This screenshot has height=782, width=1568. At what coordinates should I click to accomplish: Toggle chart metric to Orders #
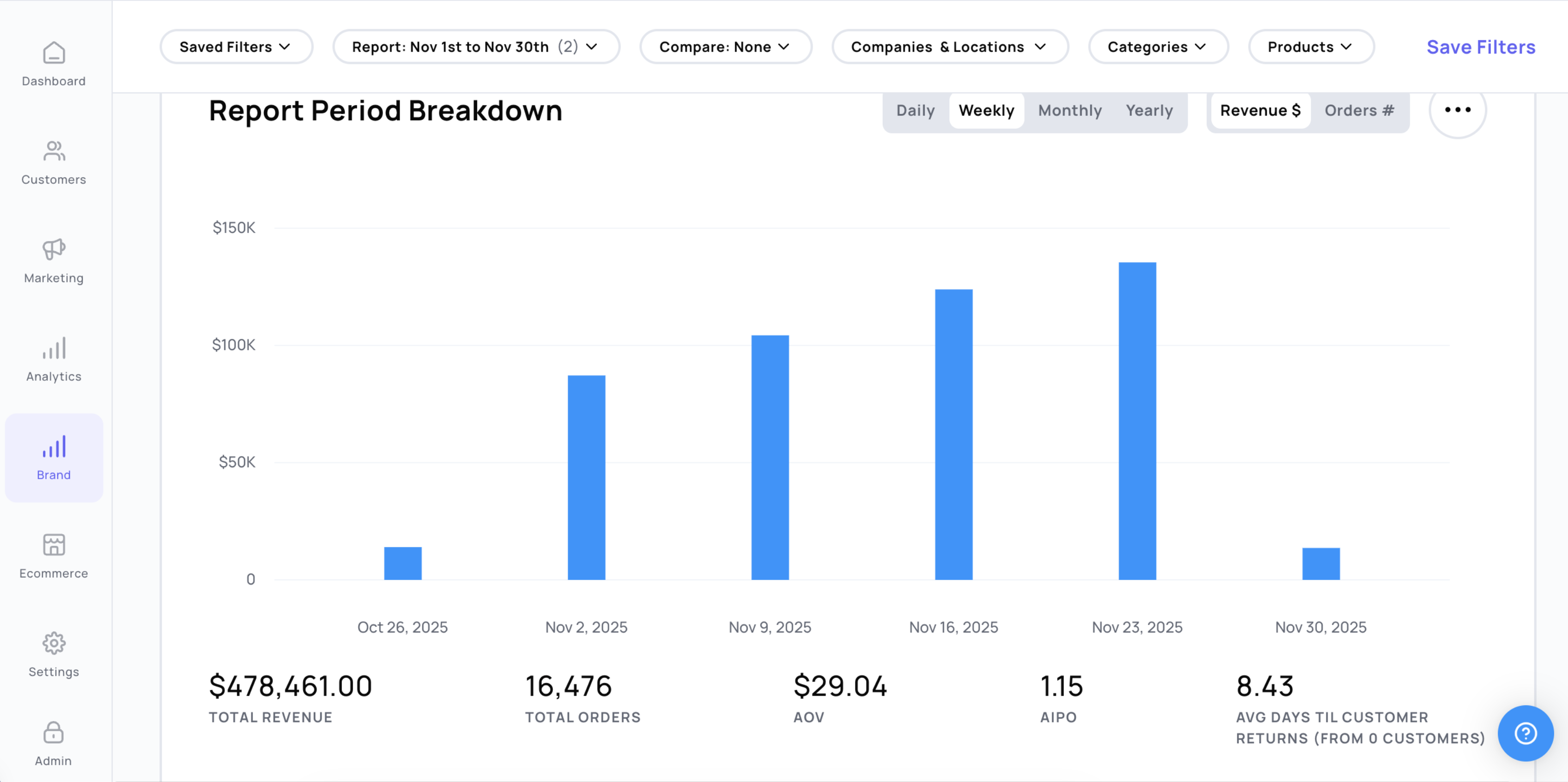pyautogui.click(x=1359, y=110)
